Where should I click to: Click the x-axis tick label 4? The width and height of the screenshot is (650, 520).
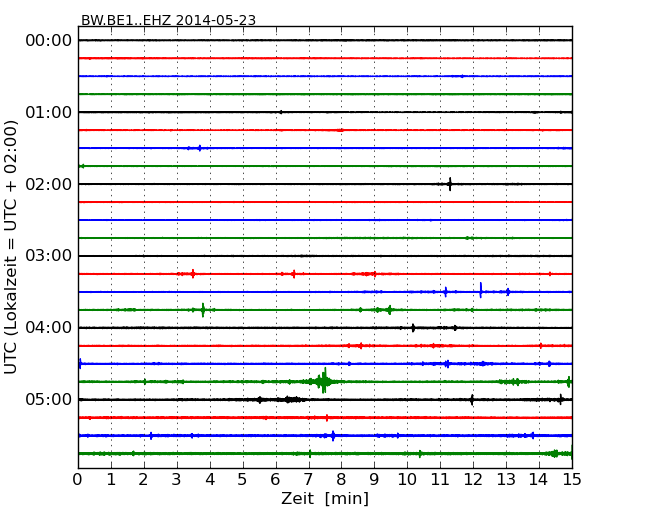[x=210, y=480]
